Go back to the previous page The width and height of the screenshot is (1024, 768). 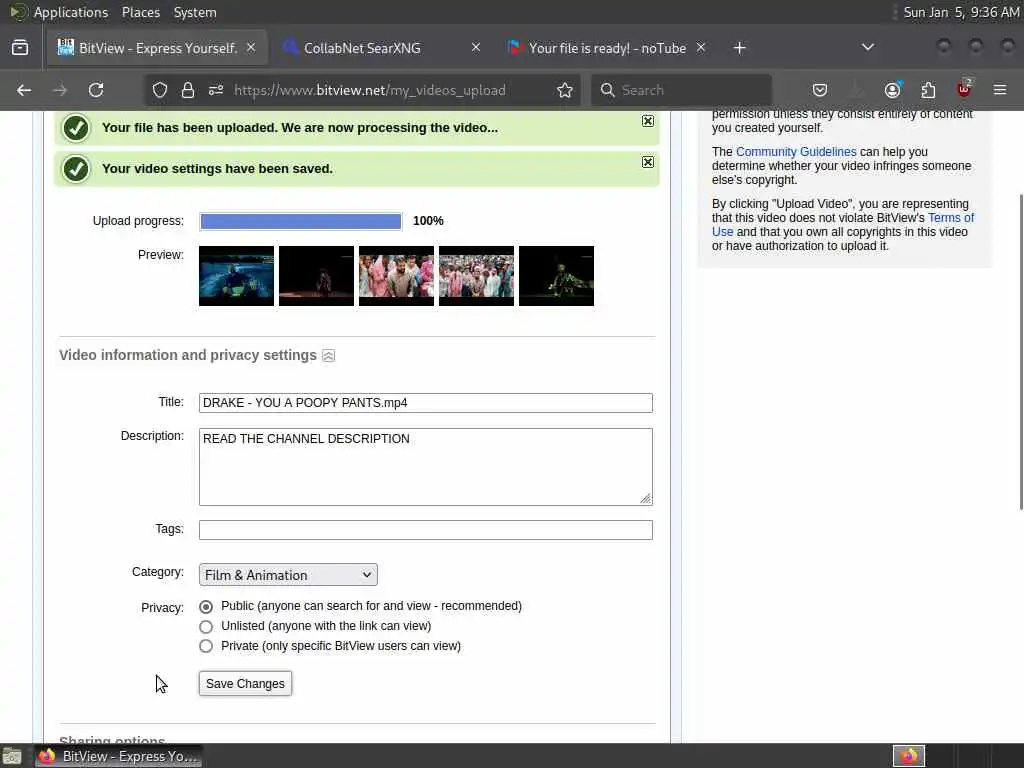tap(24, 90)
